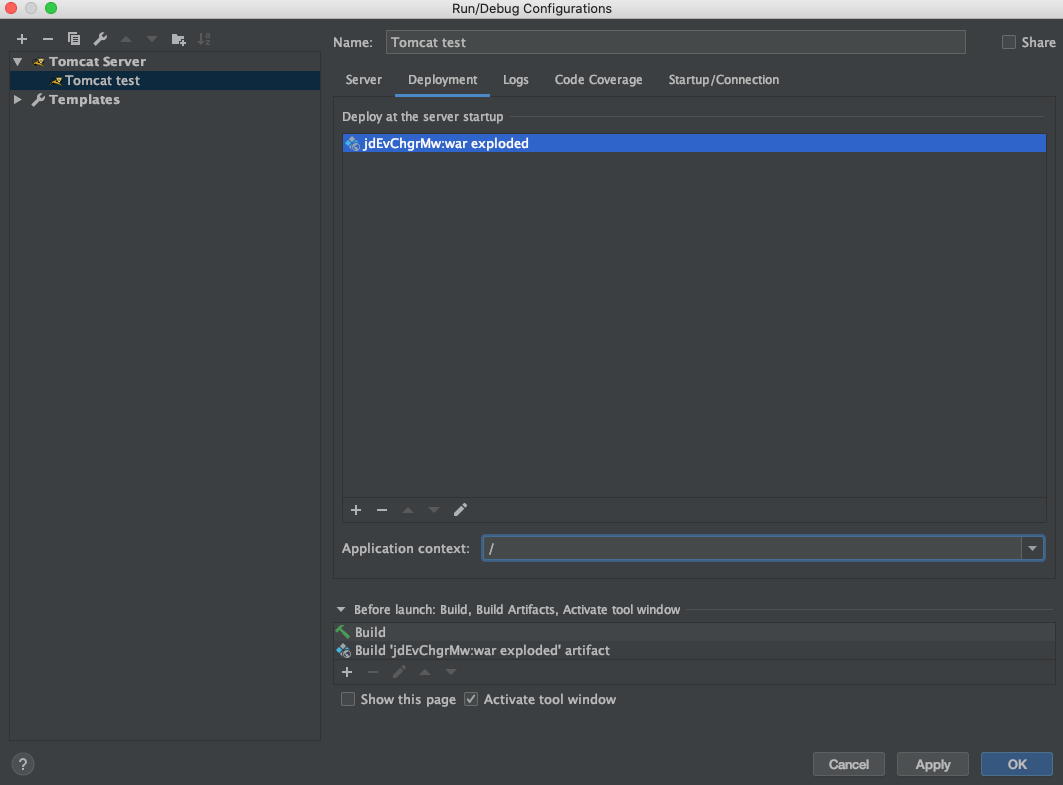This screenshot has height=785, width=1063.
Task: Select Tomcat test configuration in tree
Action: tap(165, 81)
